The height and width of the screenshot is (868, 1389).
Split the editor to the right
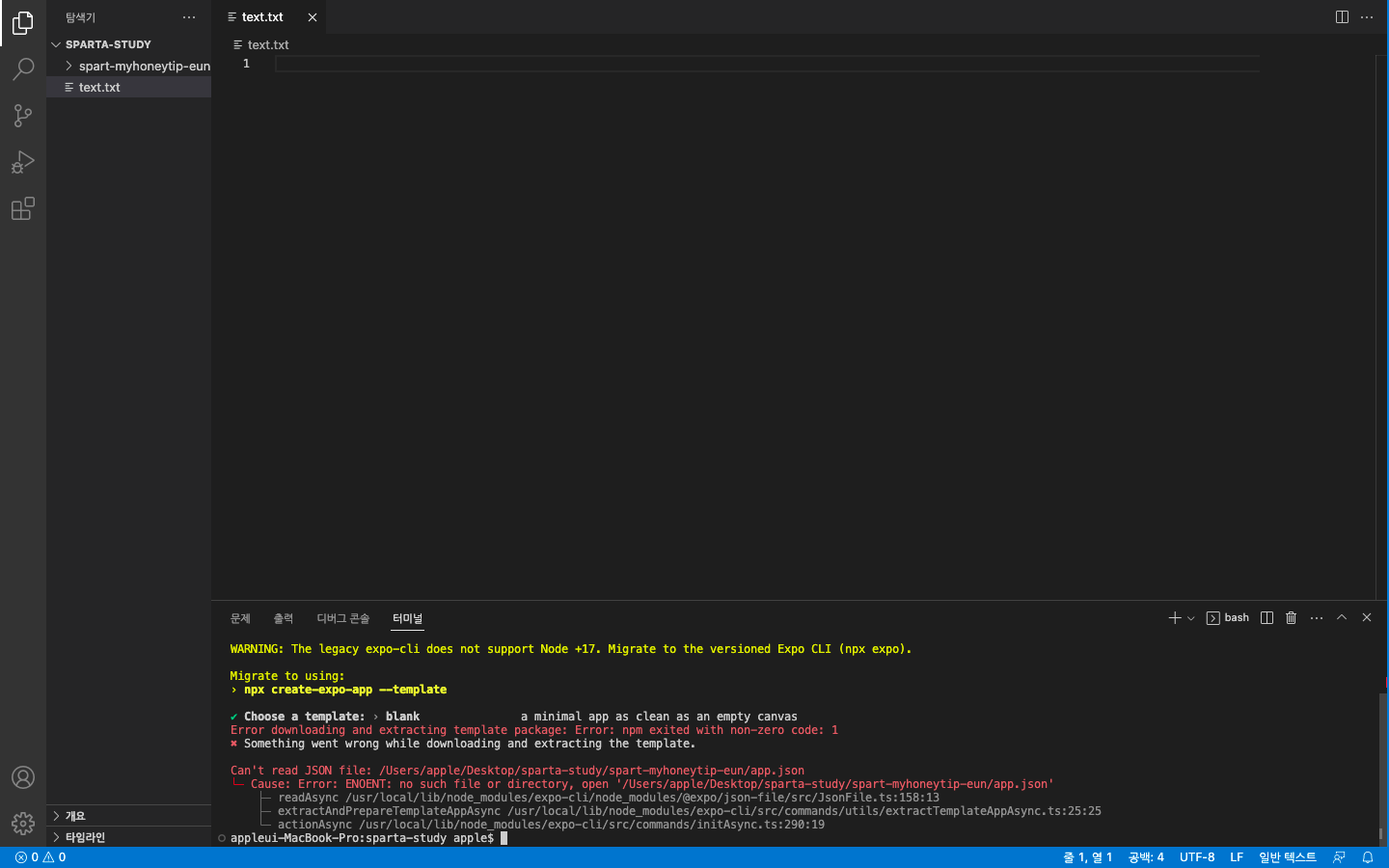(x=1342, y=17)
